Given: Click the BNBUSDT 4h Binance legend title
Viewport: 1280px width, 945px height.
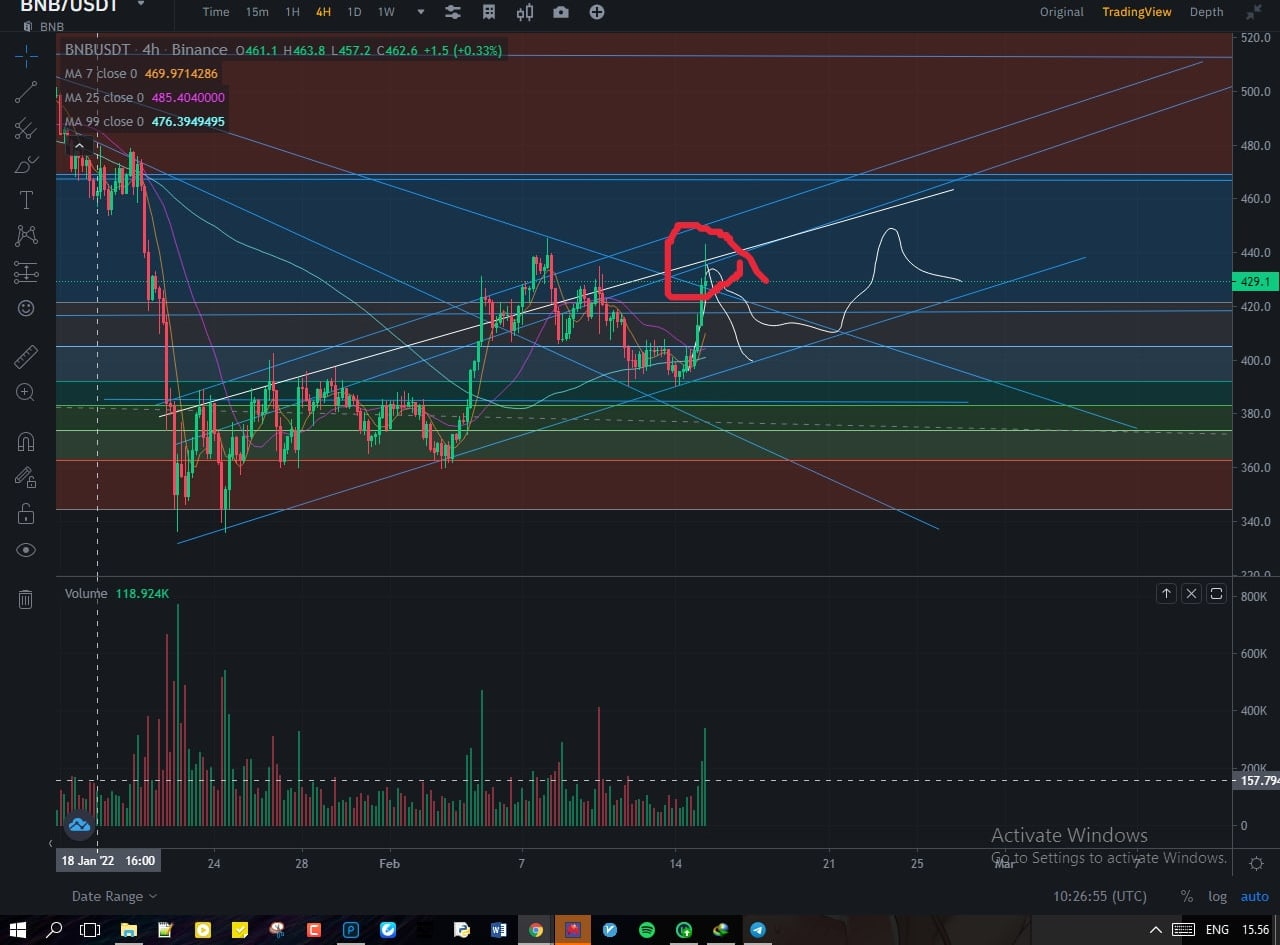Looking at the screenshot, I should [147, 50].
